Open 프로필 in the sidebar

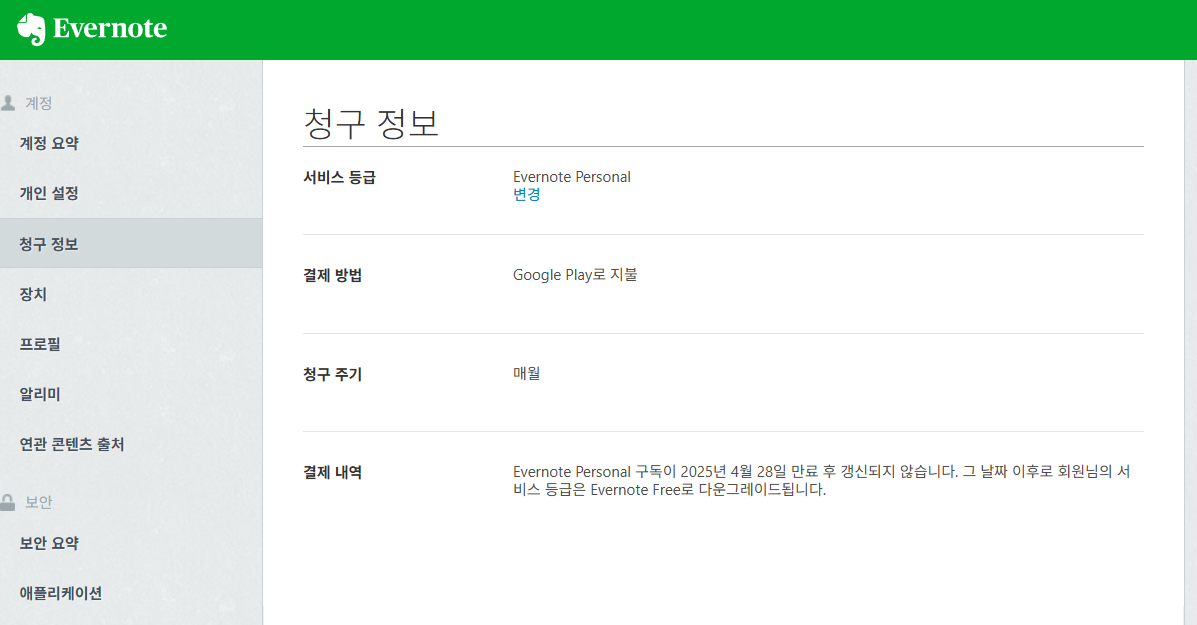pos(40,344)
